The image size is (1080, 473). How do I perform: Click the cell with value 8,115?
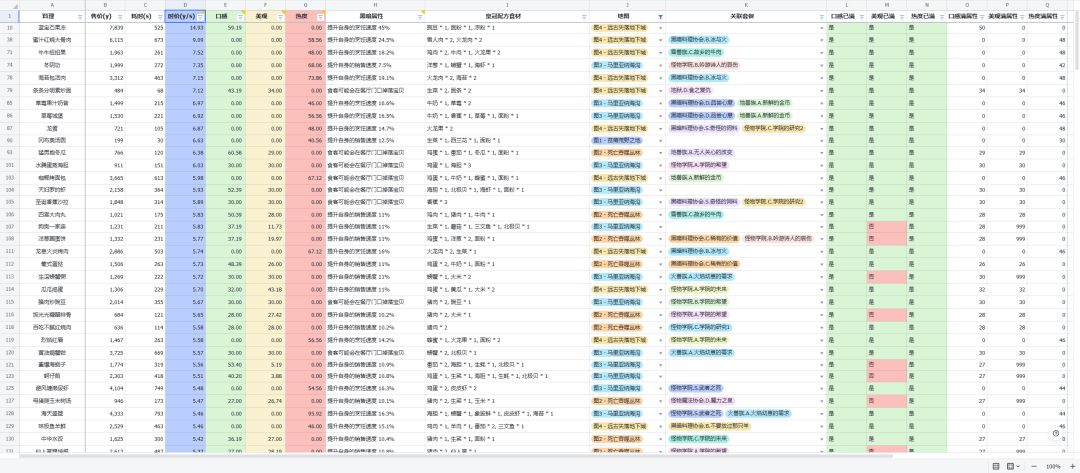[x=105, y=41]
